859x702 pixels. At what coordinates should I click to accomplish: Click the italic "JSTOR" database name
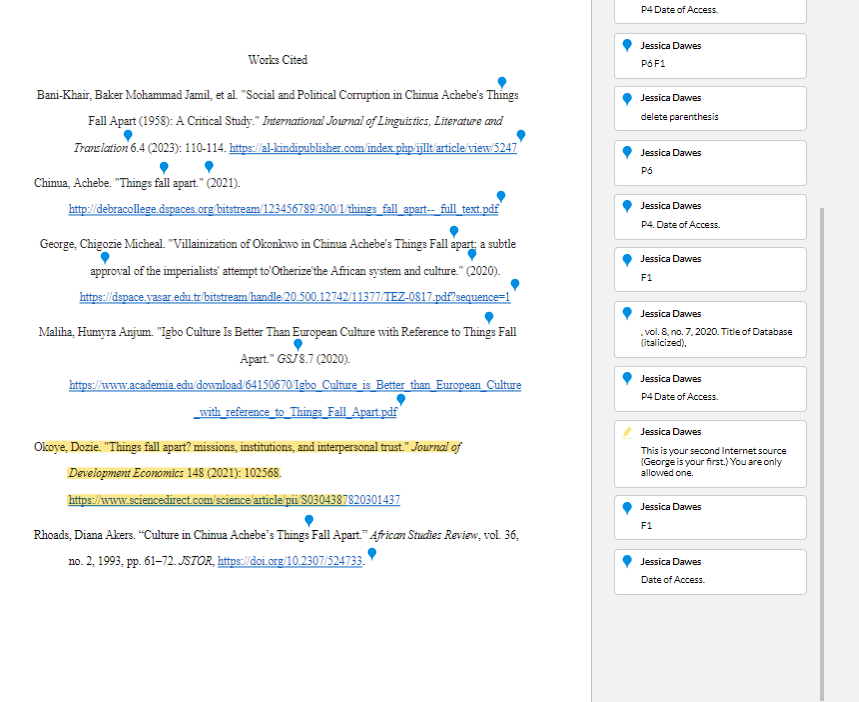click(196, 561)
